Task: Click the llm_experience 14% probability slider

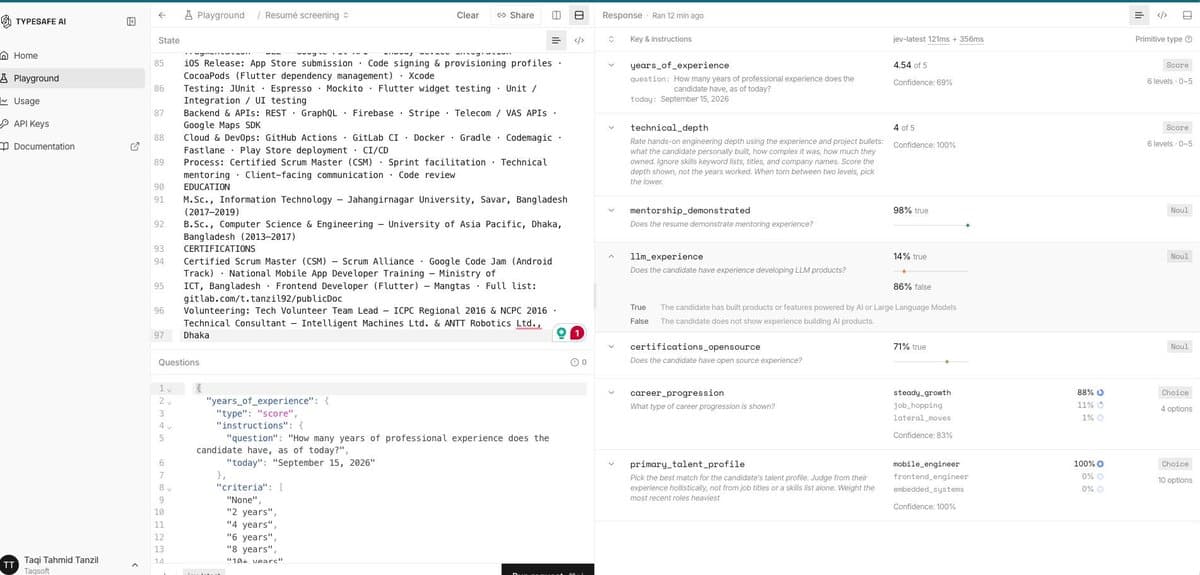Action: (x=931, y=271)
